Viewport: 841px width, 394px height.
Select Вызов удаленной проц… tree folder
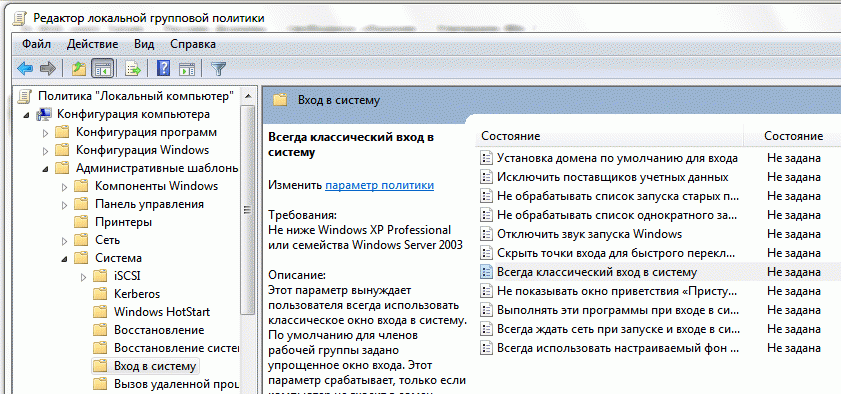click(x=176, y=384)
